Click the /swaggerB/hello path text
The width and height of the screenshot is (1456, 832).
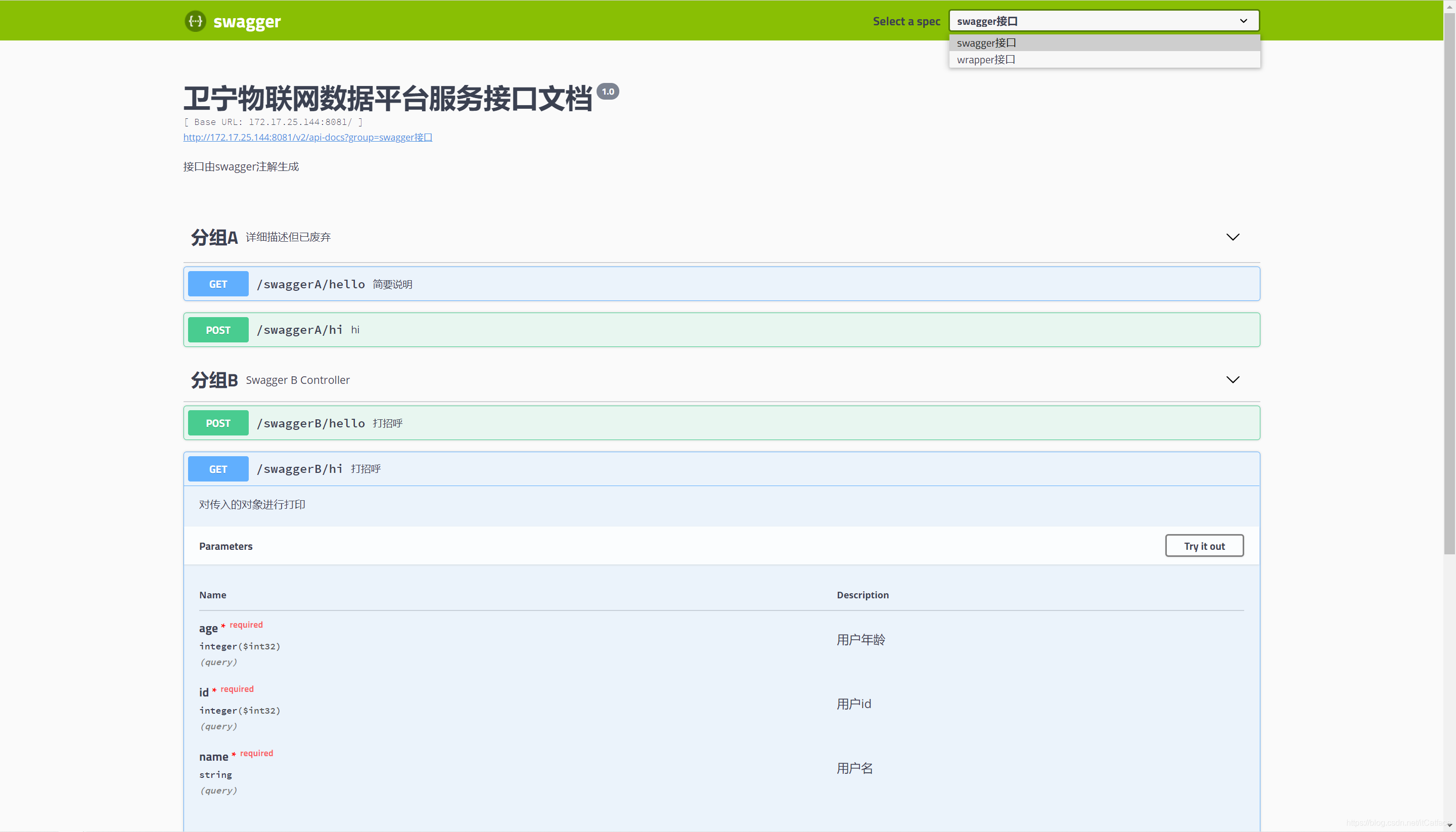click(x=311, y=423)
